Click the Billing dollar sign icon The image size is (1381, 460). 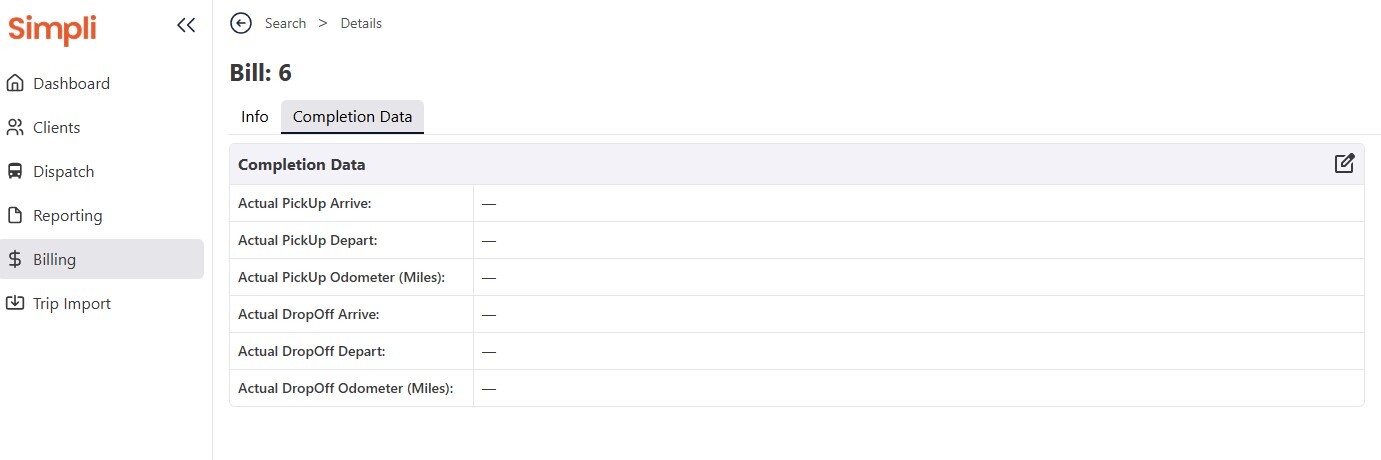click(x=15, y=260)
